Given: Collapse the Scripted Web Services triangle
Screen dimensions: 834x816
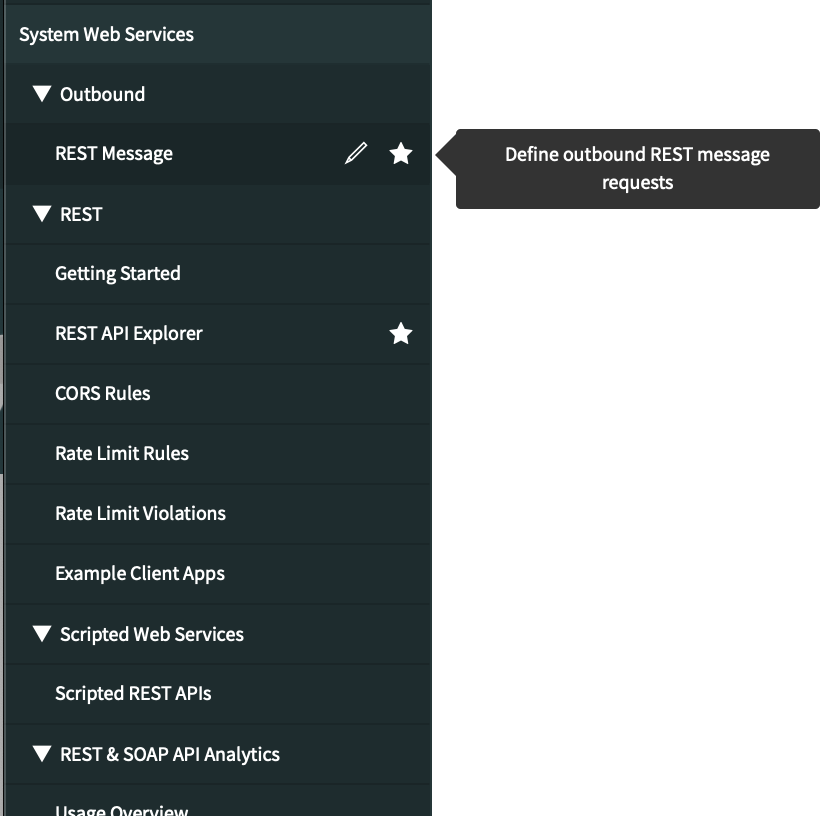Looking at the screenshot, I should [41, 634].
